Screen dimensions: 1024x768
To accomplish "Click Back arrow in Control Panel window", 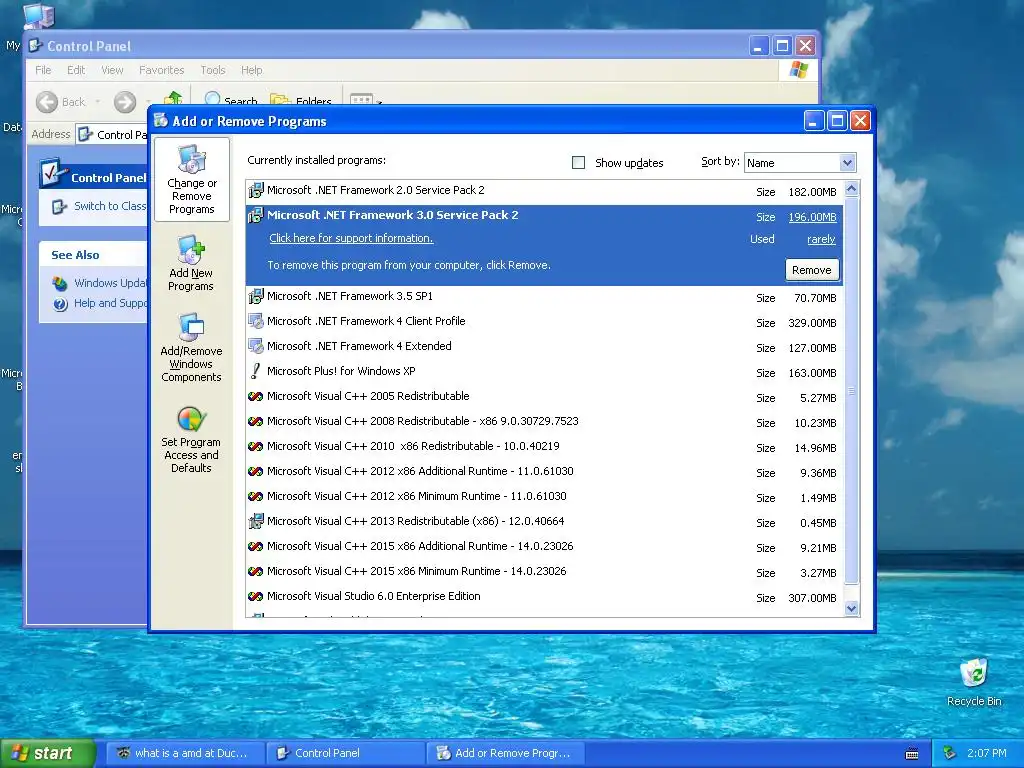I will point(47,102).
